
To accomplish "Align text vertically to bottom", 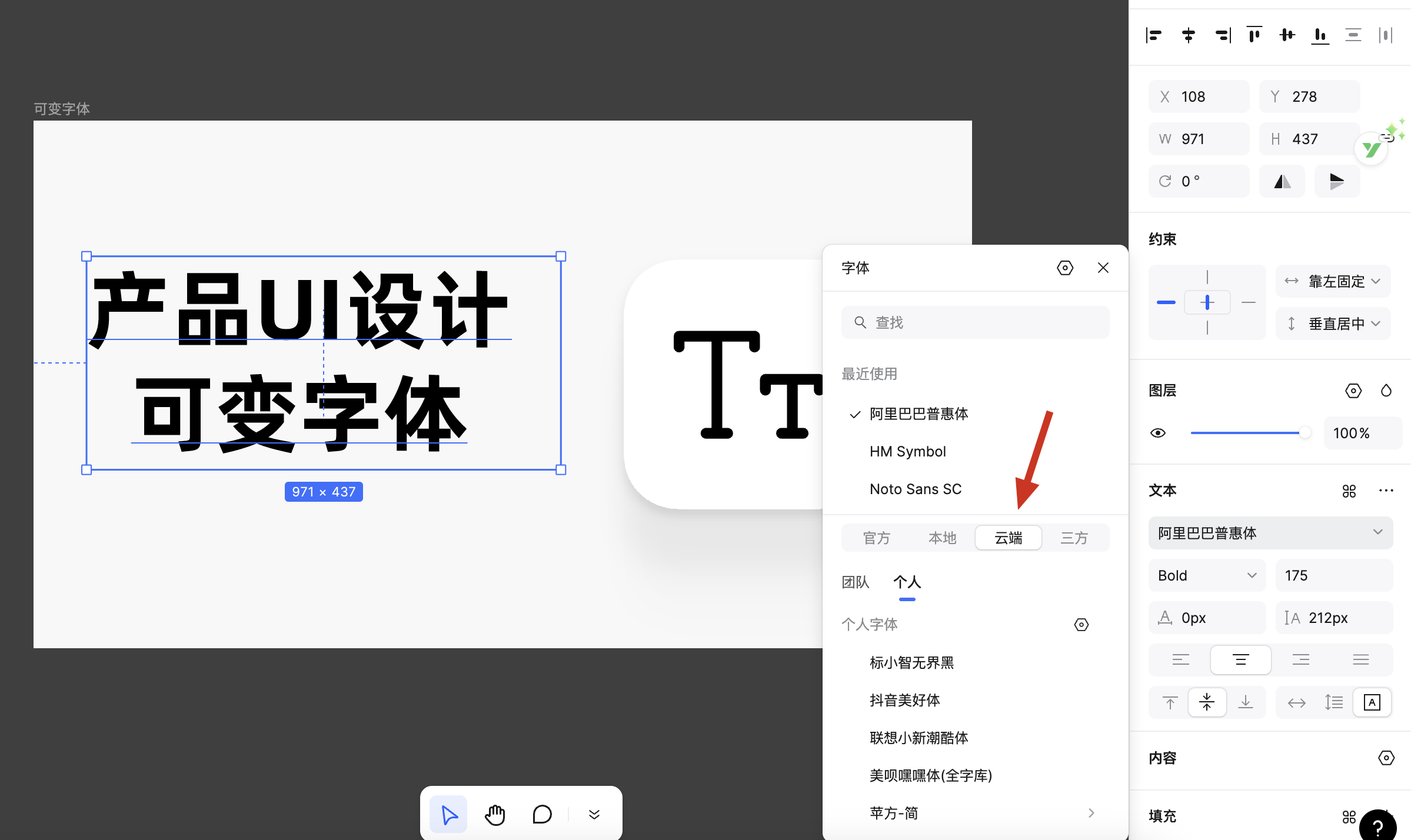I will (x=1245, y=702).
